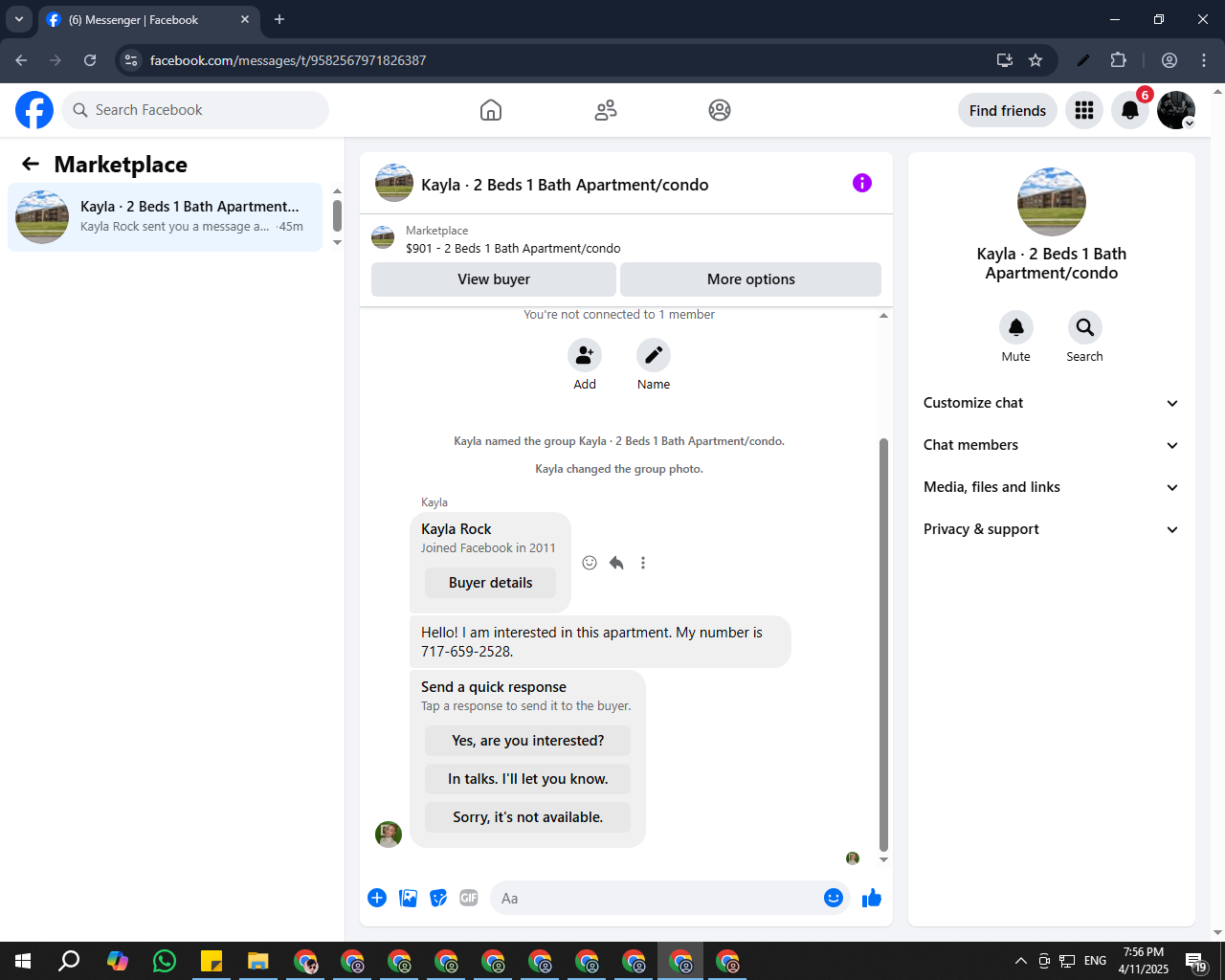Focus the Search Facebook field
The image size is (1225, 980).
coord(195,110)
